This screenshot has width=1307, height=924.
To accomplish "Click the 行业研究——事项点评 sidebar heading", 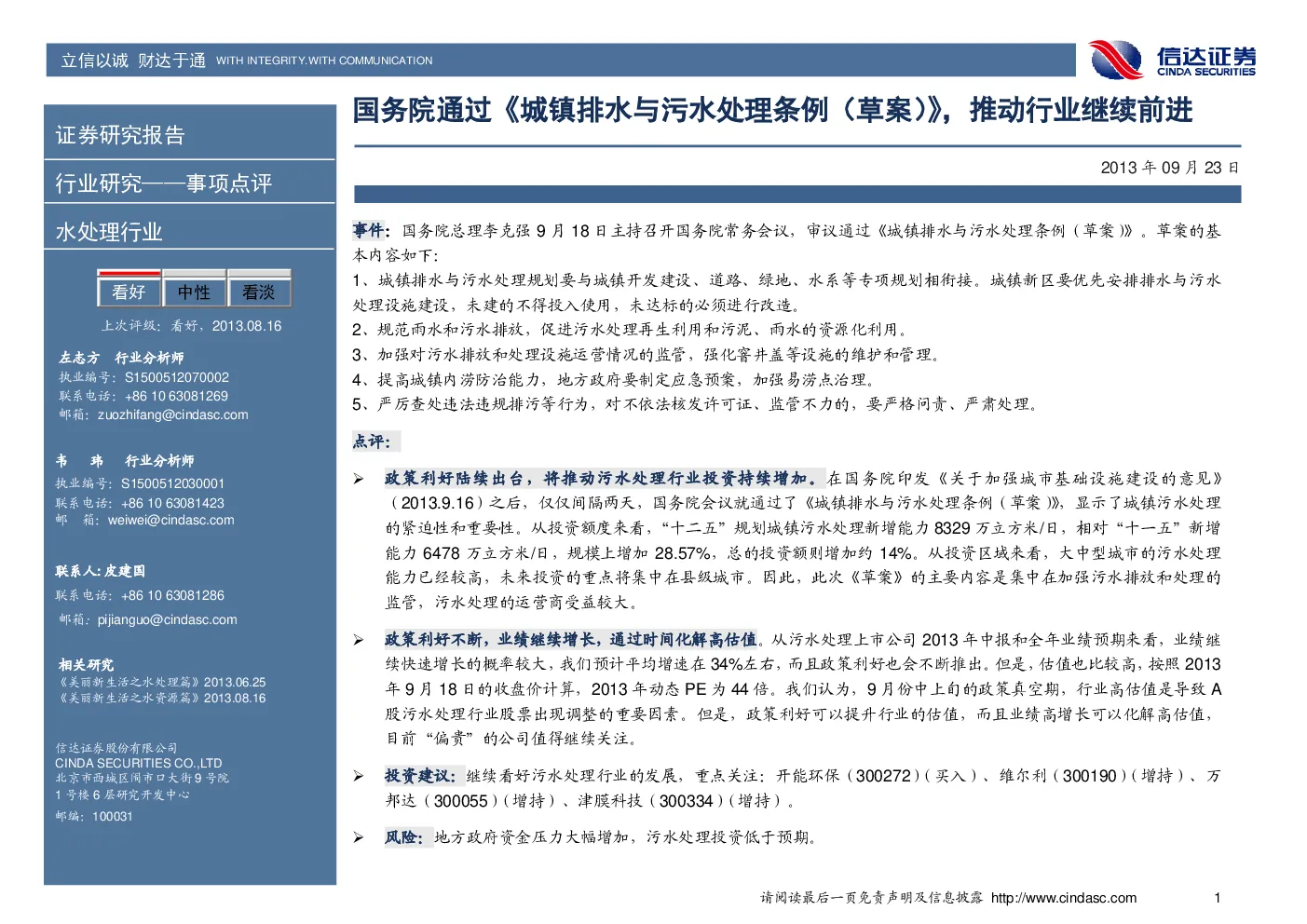I will 163,183.
